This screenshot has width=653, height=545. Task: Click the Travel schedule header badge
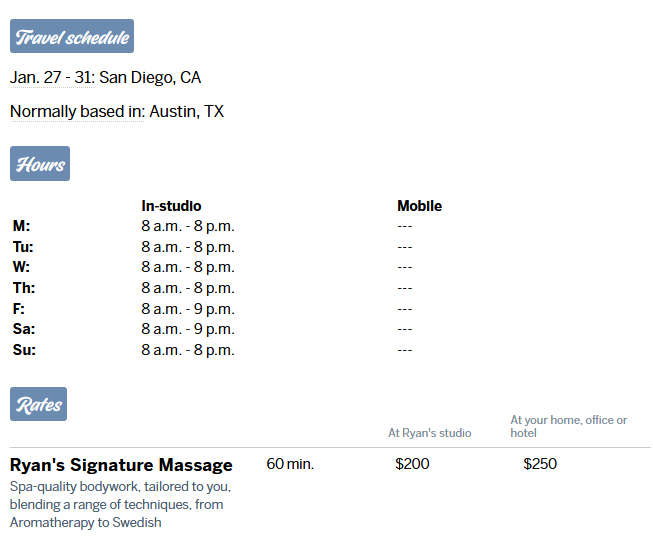pyautogui.click(x=72, y=37)
